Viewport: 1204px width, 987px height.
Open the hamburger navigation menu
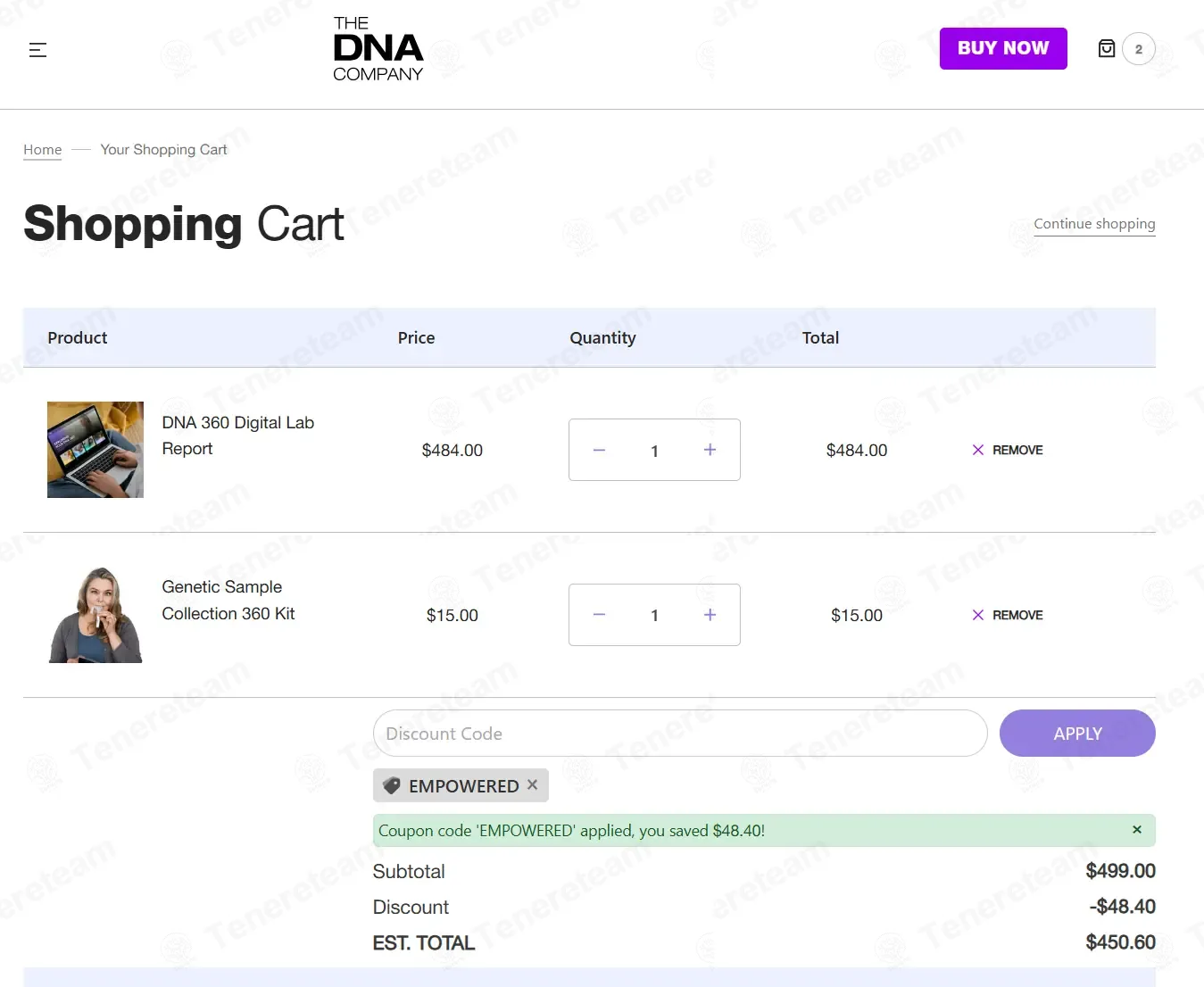tap(37, 50)
